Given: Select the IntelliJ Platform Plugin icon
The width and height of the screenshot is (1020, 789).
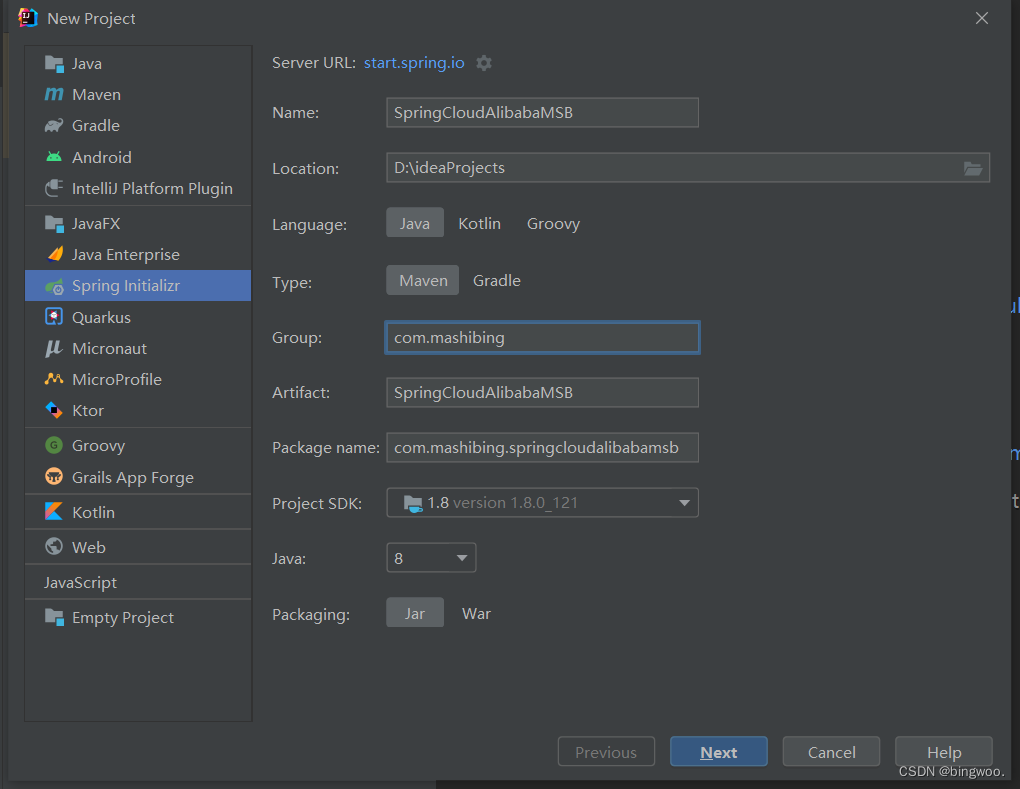Looking at the screenshot, I should 54,189.
